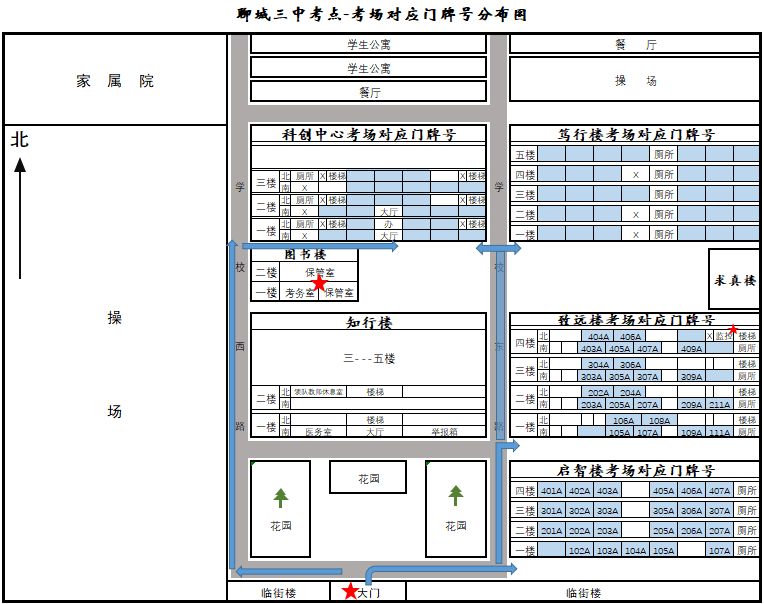Click room 104A on 启智楼 first floor
Screen dimensions: 764x604
tap(634, 550)
